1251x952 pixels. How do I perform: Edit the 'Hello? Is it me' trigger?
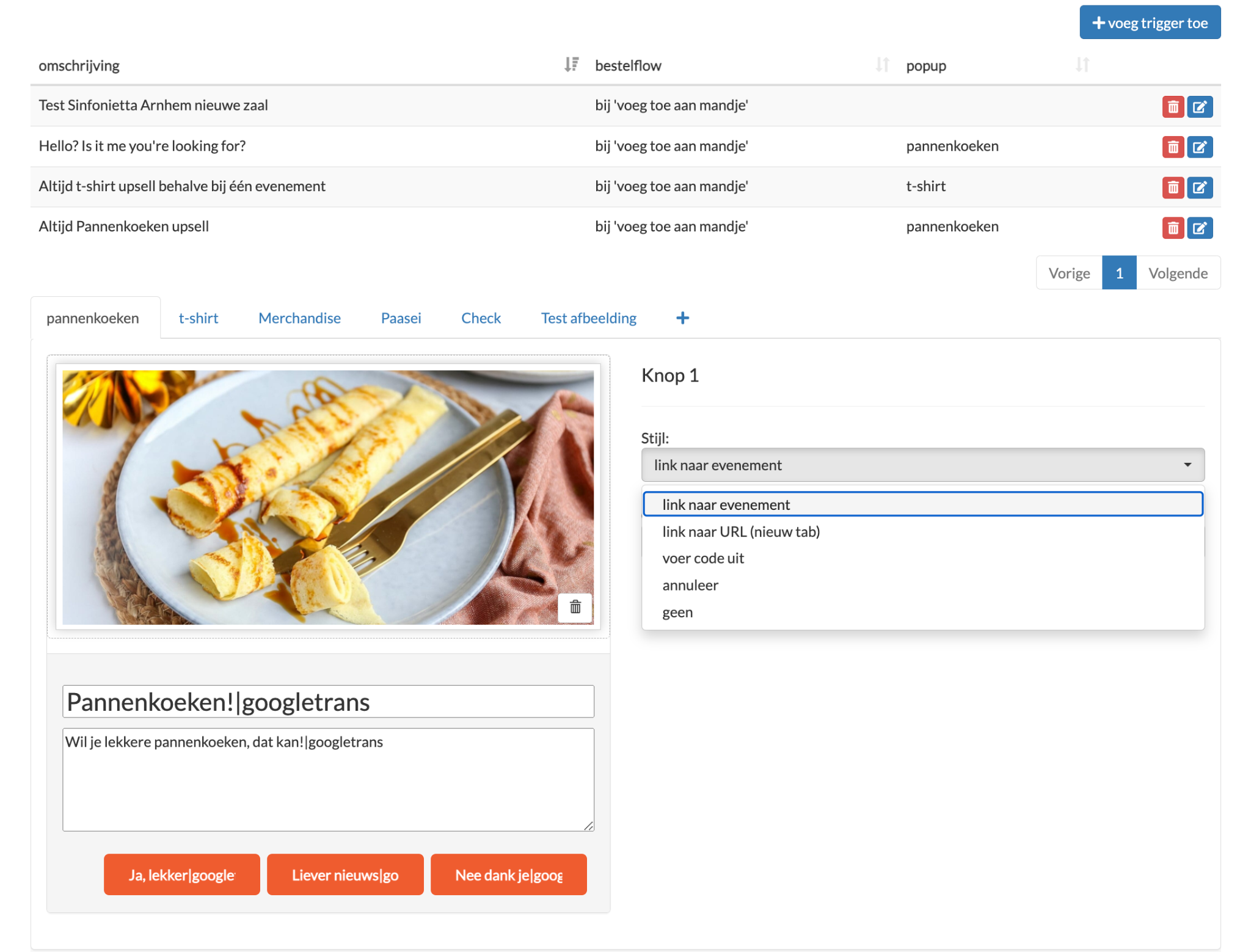tap(1199, 147)
